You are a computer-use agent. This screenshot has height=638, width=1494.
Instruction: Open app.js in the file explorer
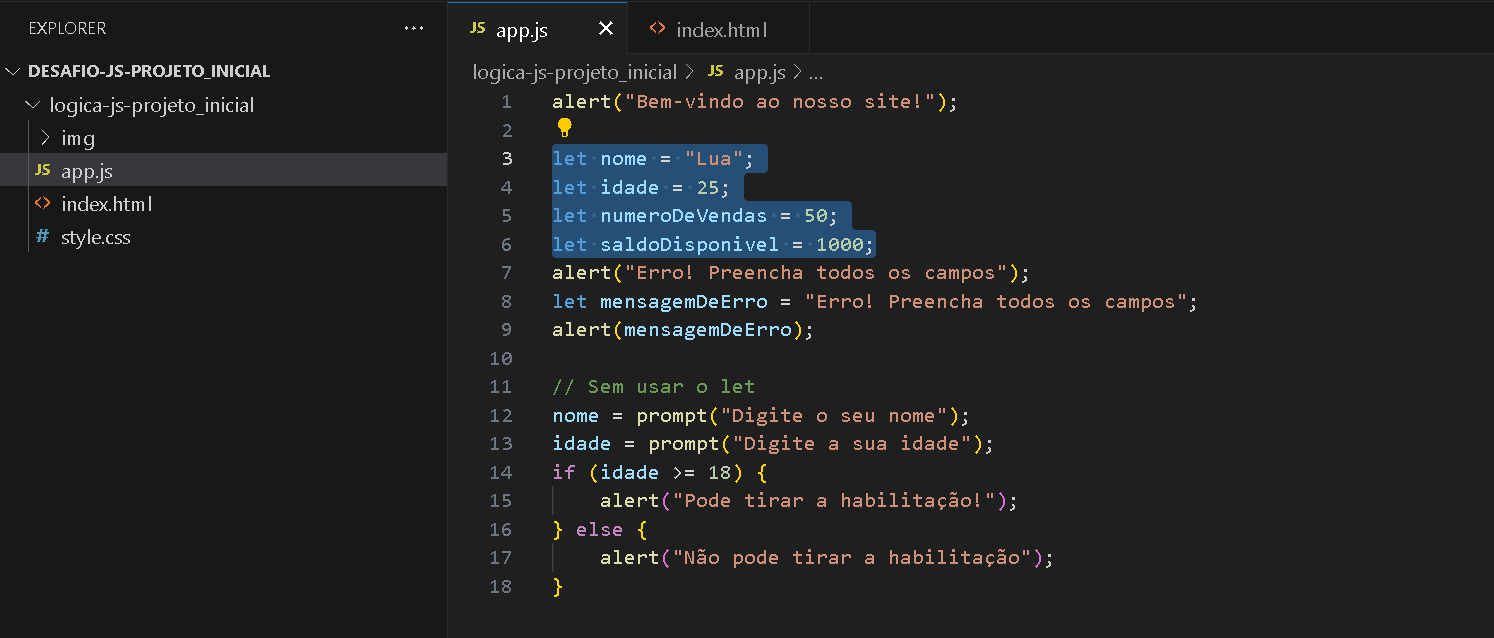[223, 171]
